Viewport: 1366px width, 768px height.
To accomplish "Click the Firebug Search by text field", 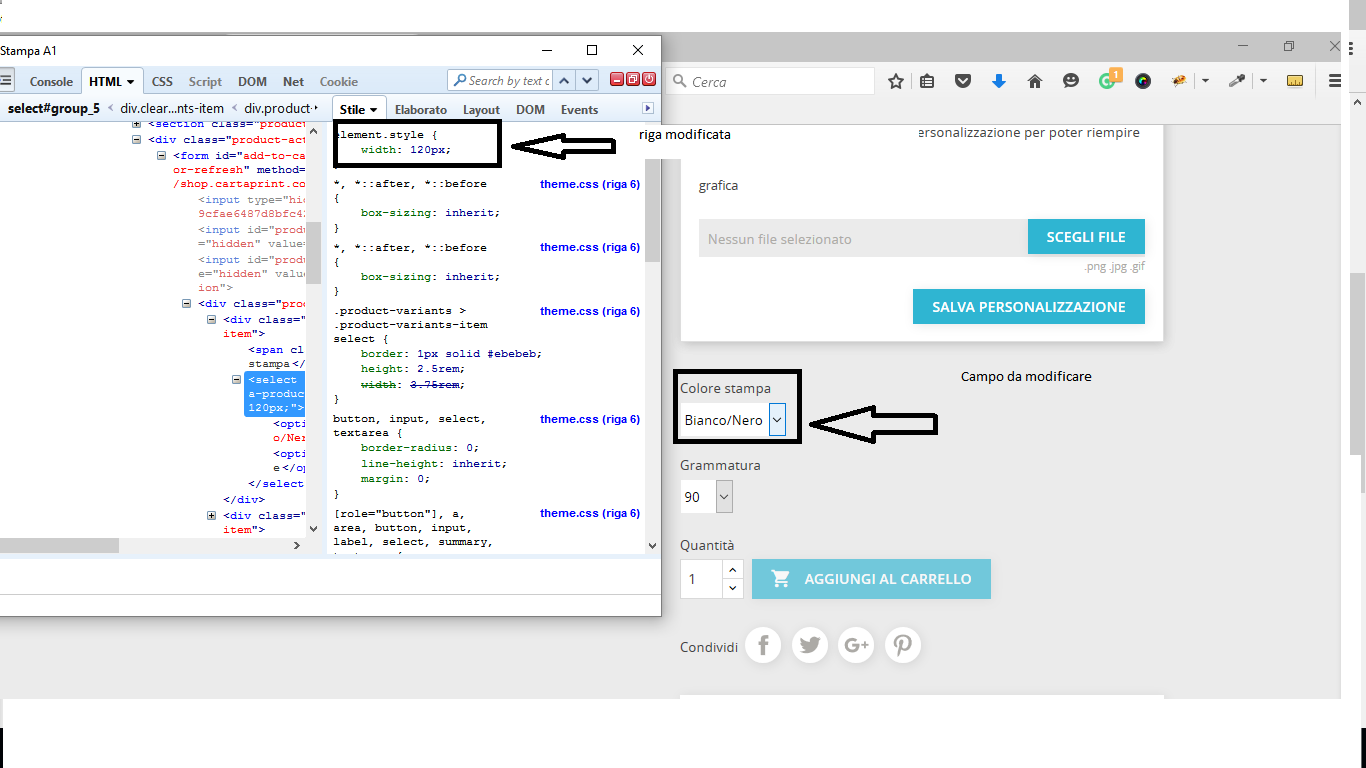I will [x=499, y=81].
